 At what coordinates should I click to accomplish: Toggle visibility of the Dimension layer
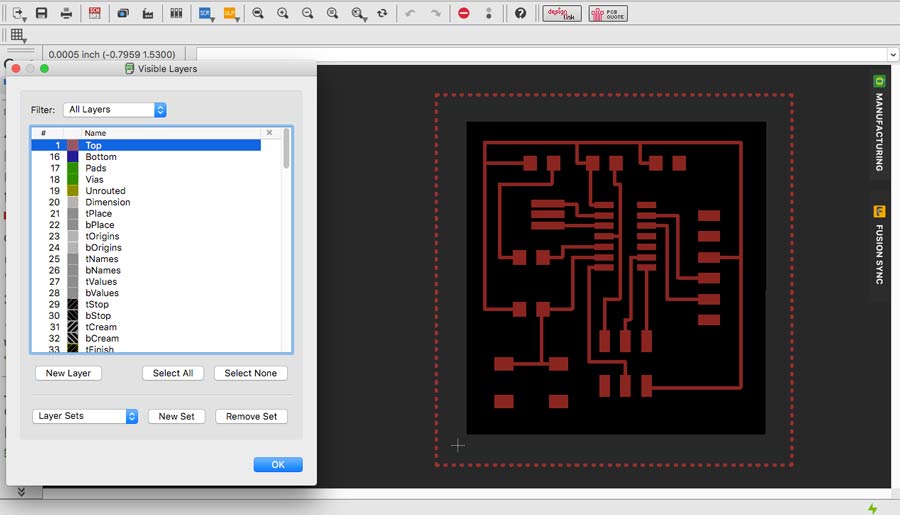(107, 202)
